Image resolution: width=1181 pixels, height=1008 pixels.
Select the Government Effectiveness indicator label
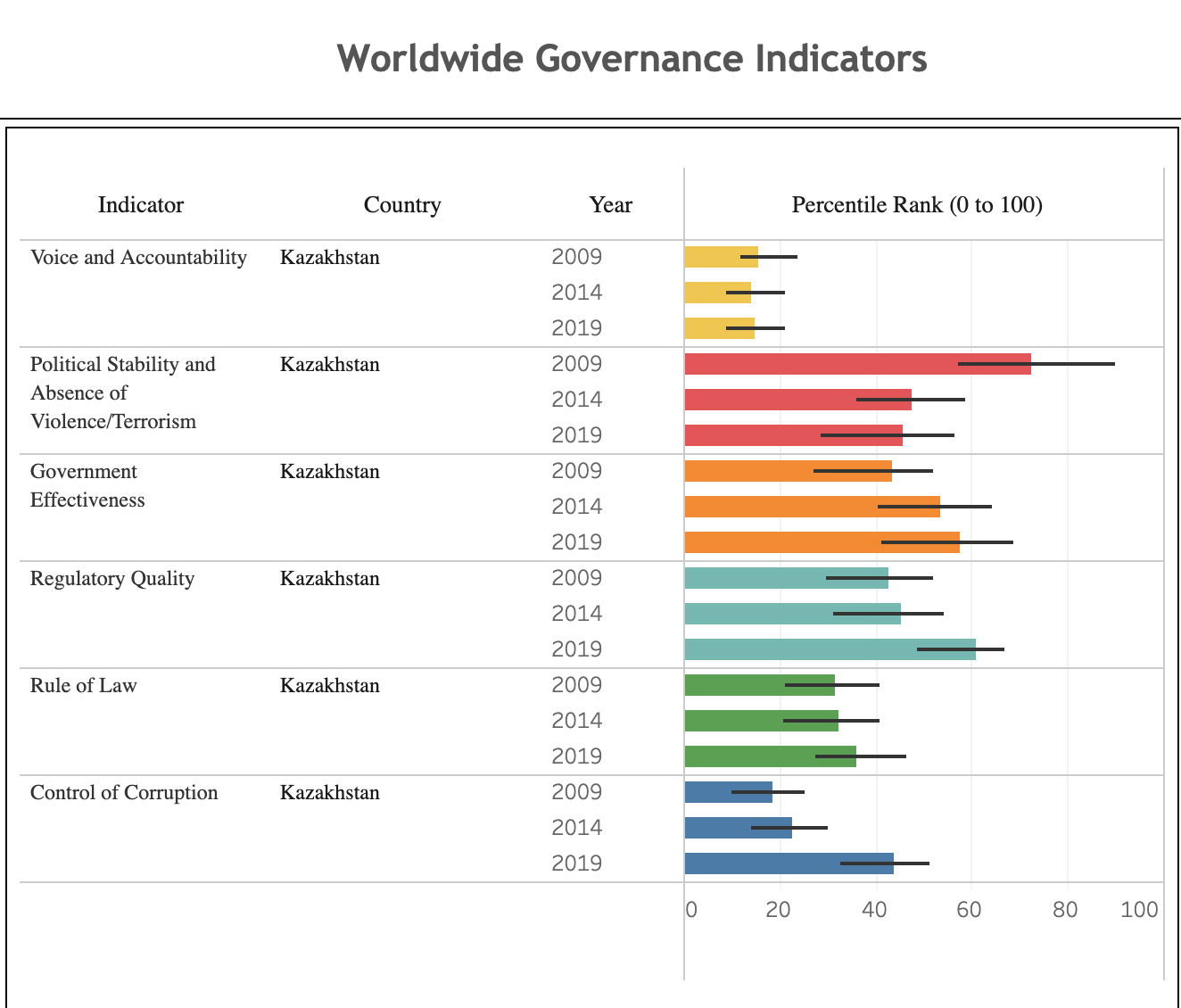[87, 485]
